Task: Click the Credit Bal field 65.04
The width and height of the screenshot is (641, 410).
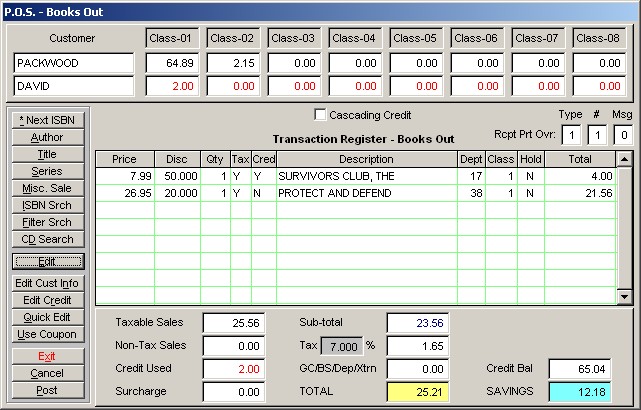Action: (x=580, y=369)
